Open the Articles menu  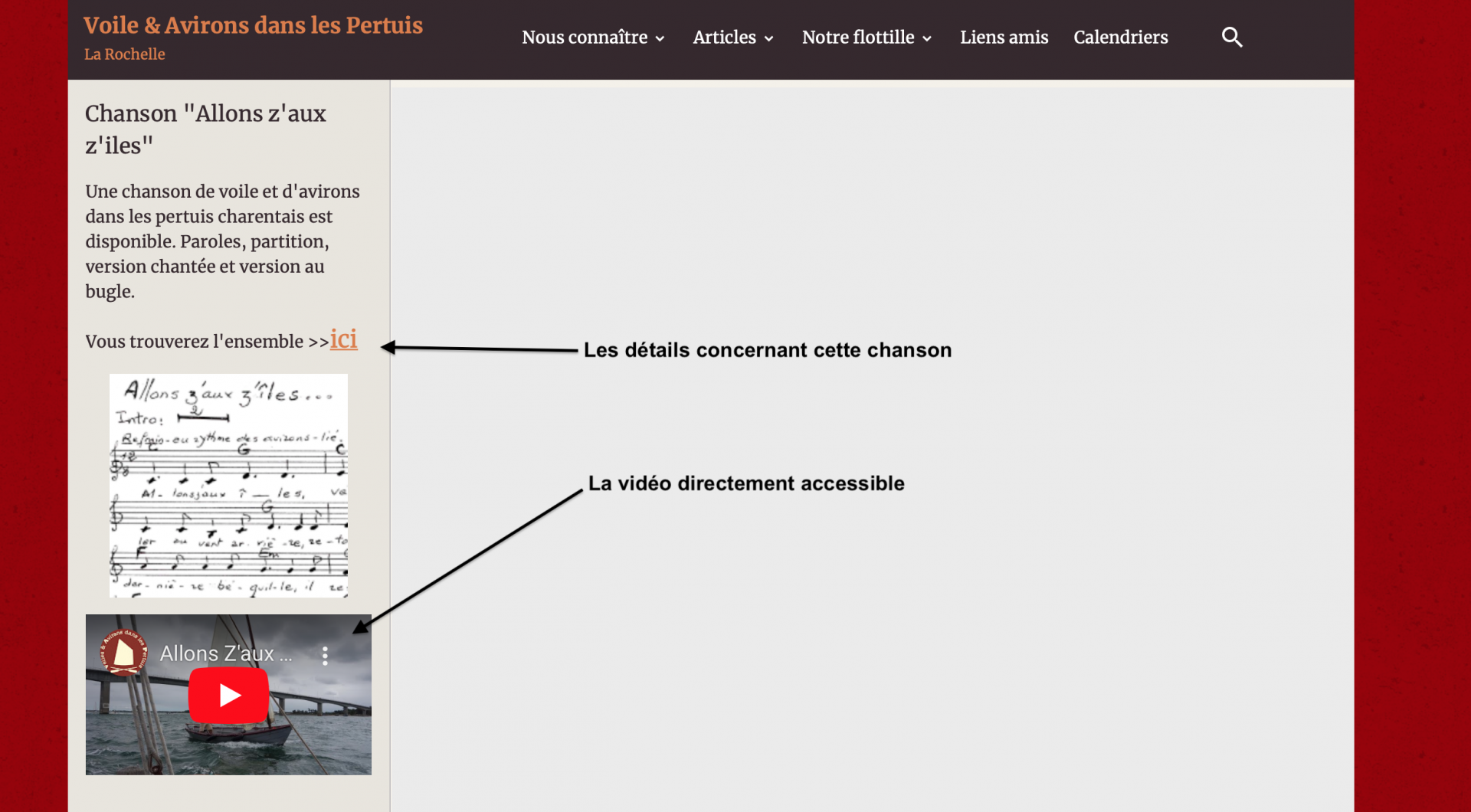[724, 38]
